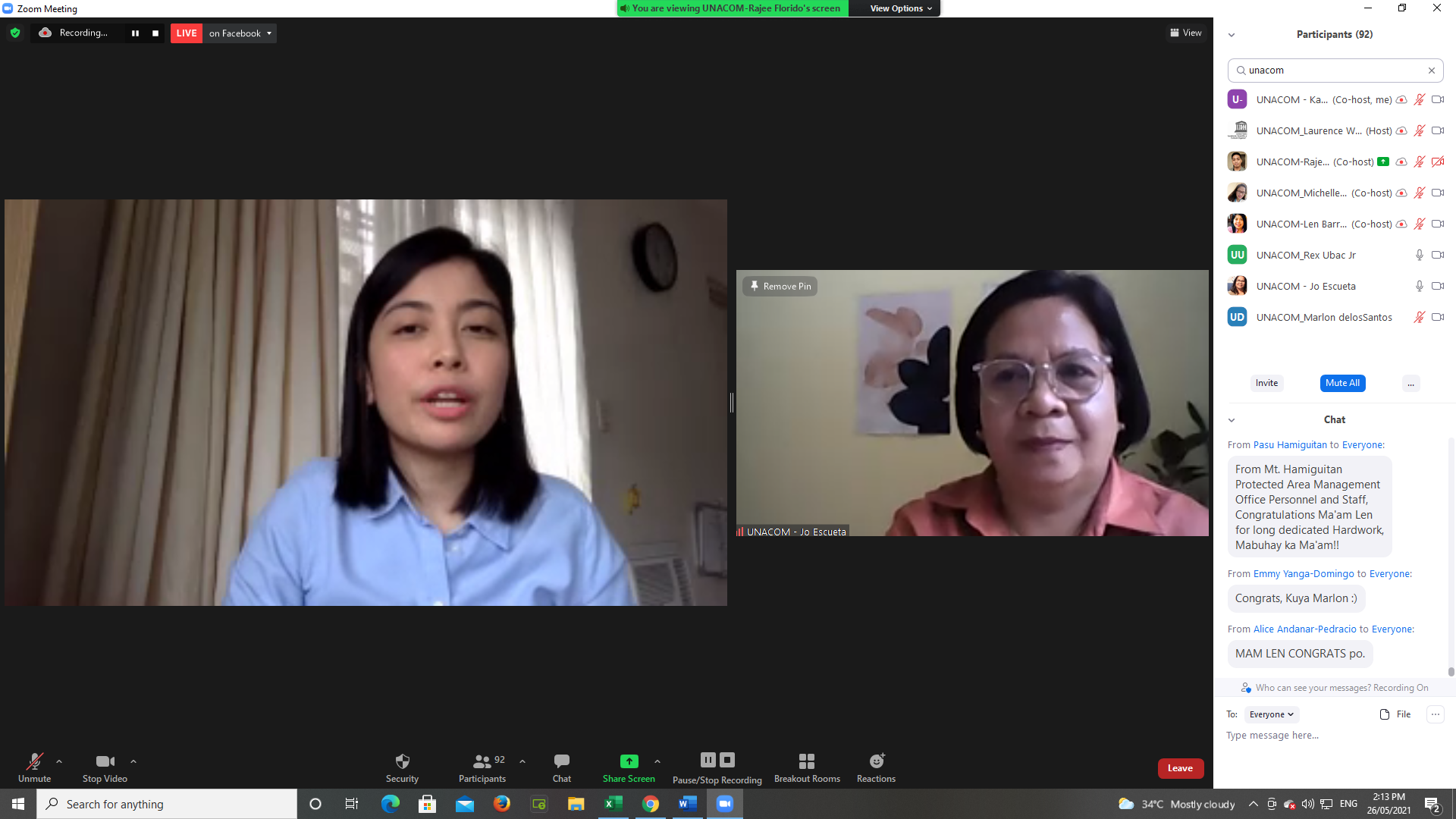1456x819 pixels.
Task: Pause recording from top indicator
Action: click(x=135, y=33)
